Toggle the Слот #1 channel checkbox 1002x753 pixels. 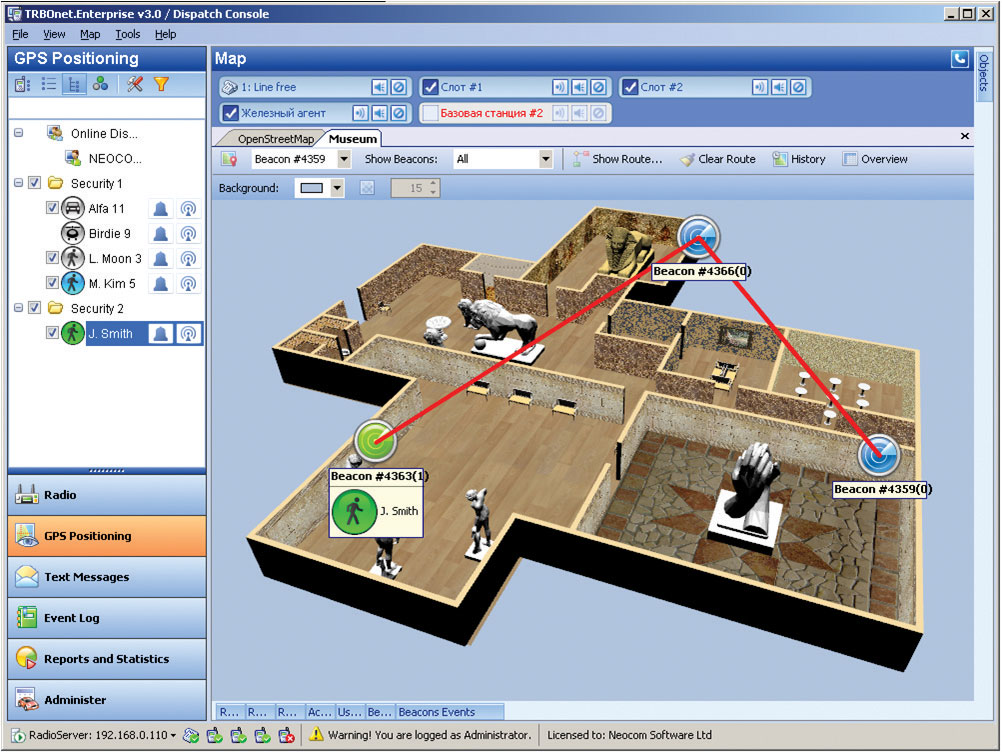[x=429, y=87]
